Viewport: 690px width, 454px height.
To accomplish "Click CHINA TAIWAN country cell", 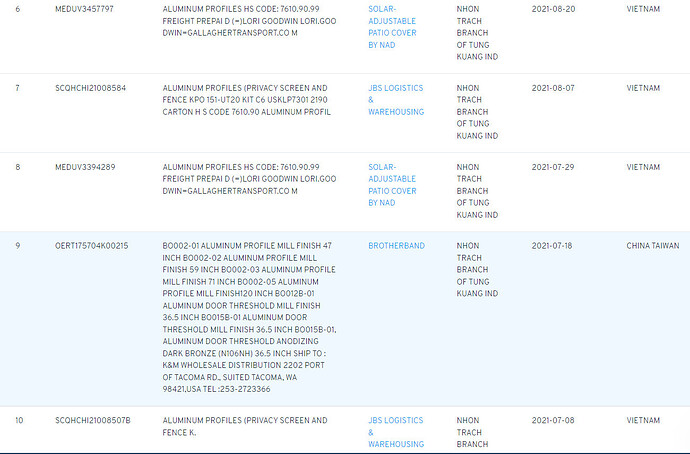I will click(x=653, y=246).
